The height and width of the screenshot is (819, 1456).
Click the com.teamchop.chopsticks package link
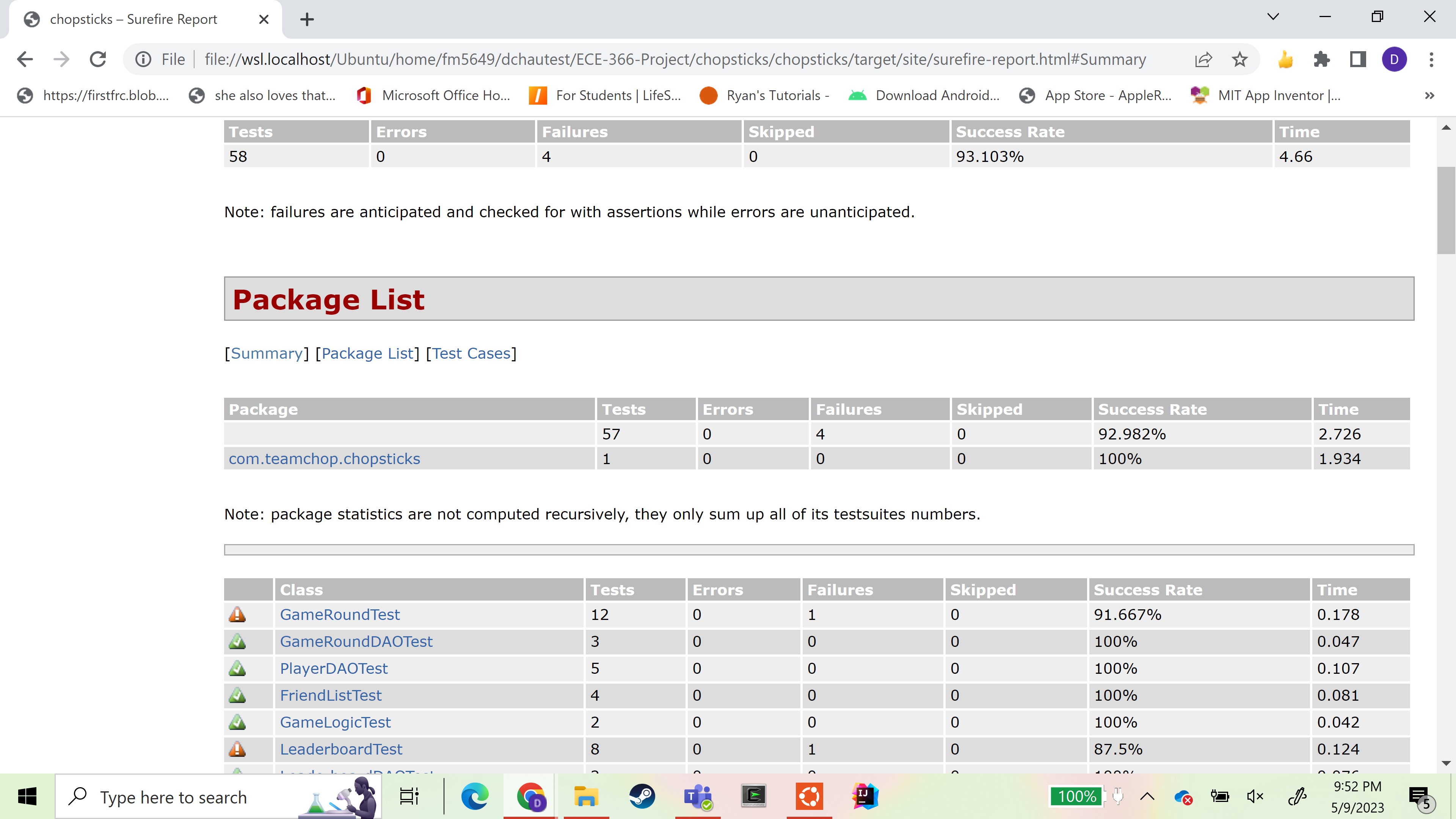(325, 458)
